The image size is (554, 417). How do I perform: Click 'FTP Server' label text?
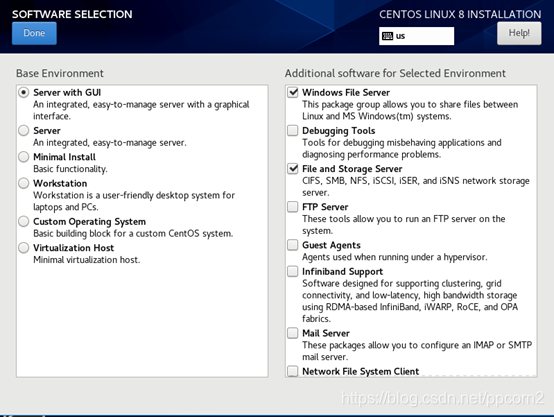[325, 207]
